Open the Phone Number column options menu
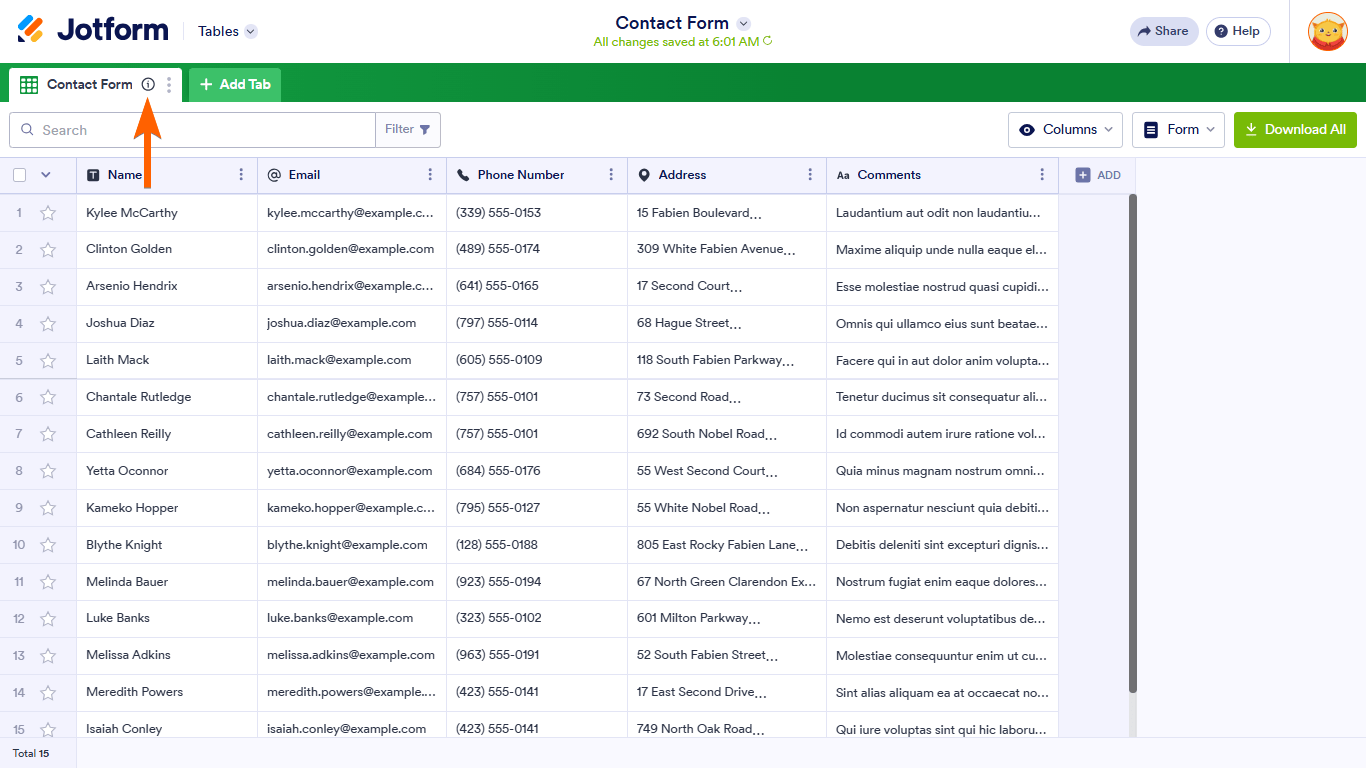Viewport: 1366px width, 768px height. pos(611,175)
